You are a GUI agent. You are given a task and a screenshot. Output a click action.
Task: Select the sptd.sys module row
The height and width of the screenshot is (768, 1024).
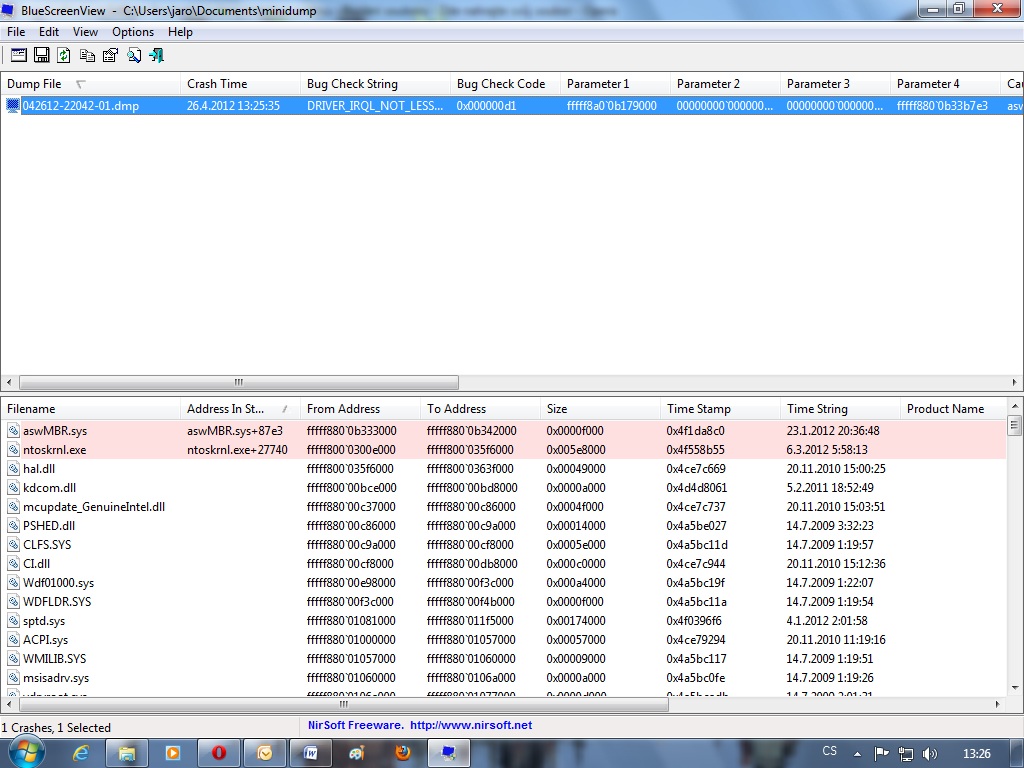(x=504, y=620)
